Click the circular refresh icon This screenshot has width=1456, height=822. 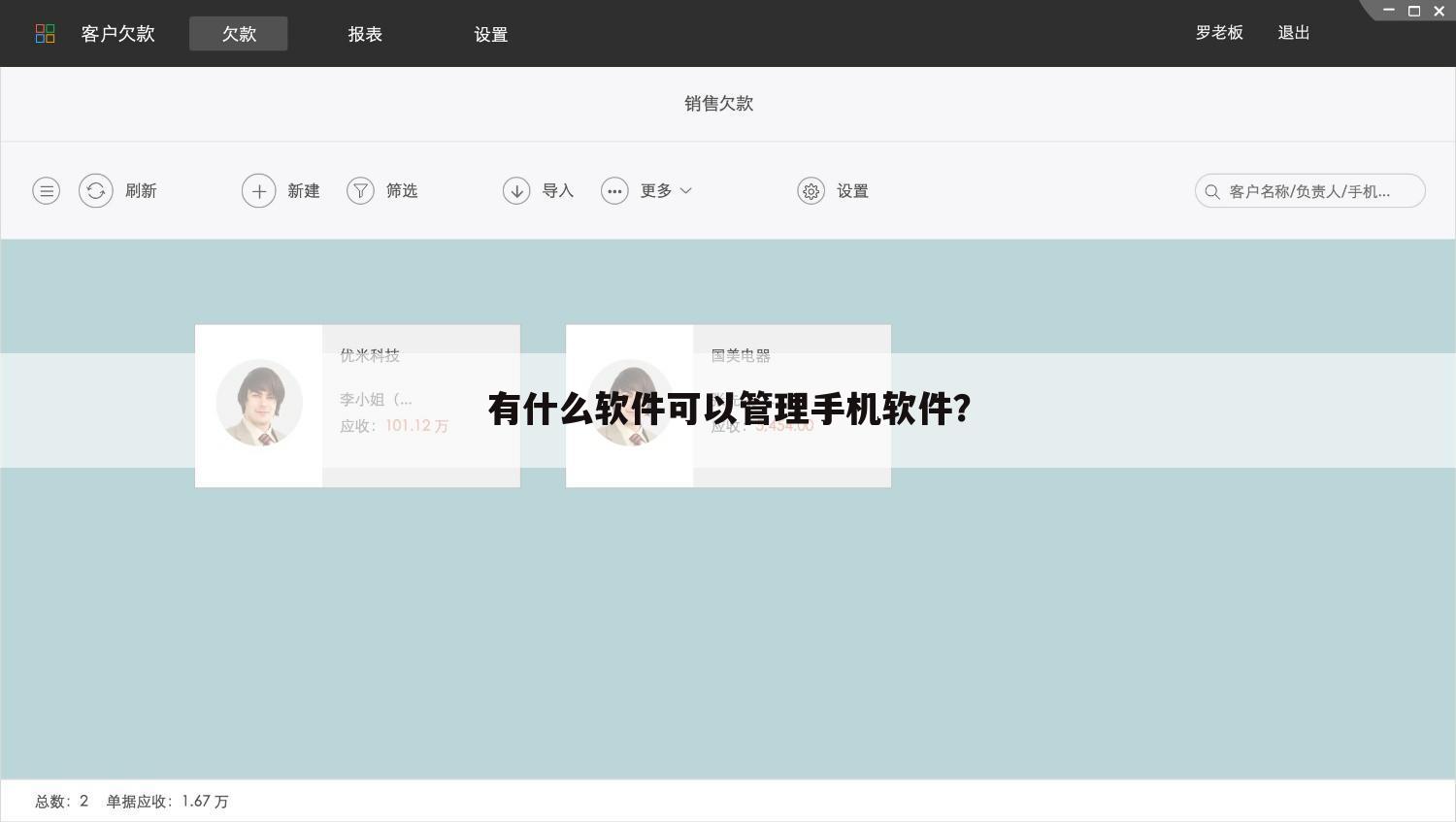tap(96, 191)
